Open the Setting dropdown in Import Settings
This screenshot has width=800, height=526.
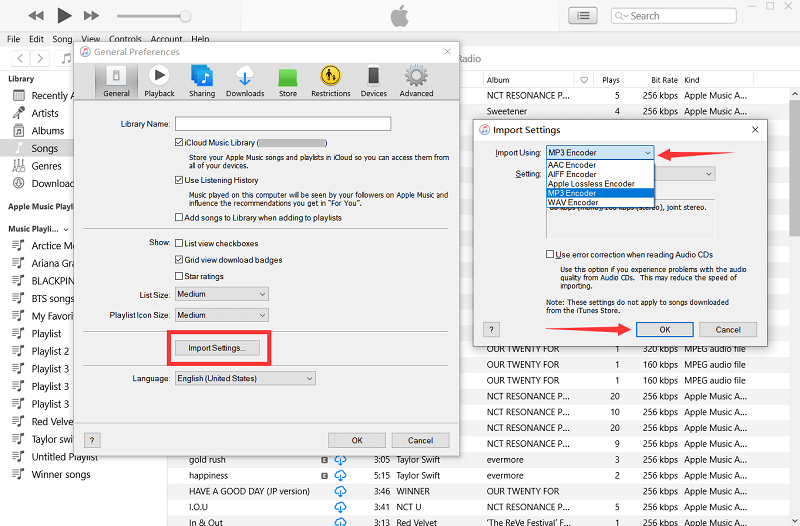coord(685,174)
